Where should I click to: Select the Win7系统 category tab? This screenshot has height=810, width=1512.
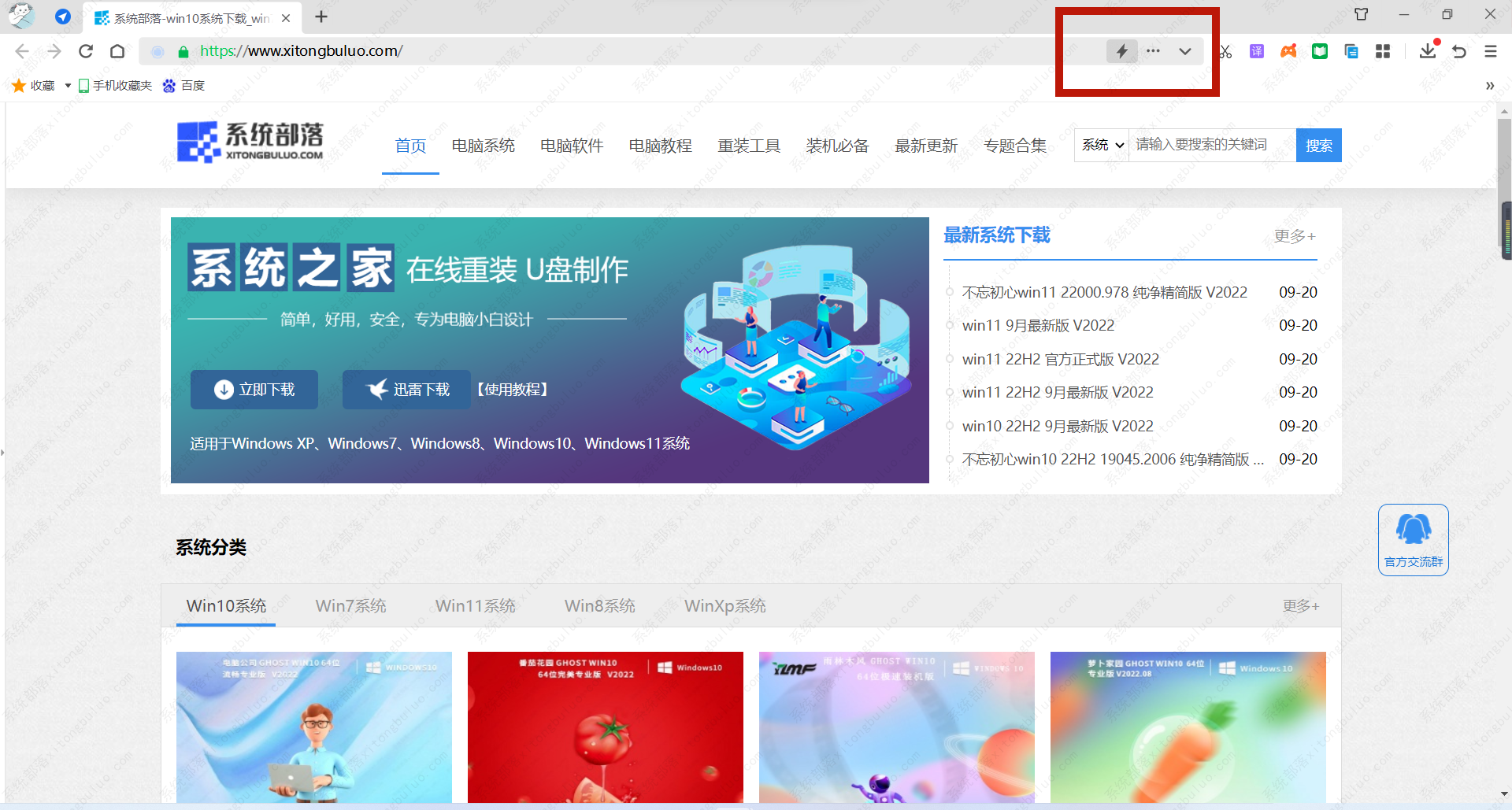coord(350,605)
